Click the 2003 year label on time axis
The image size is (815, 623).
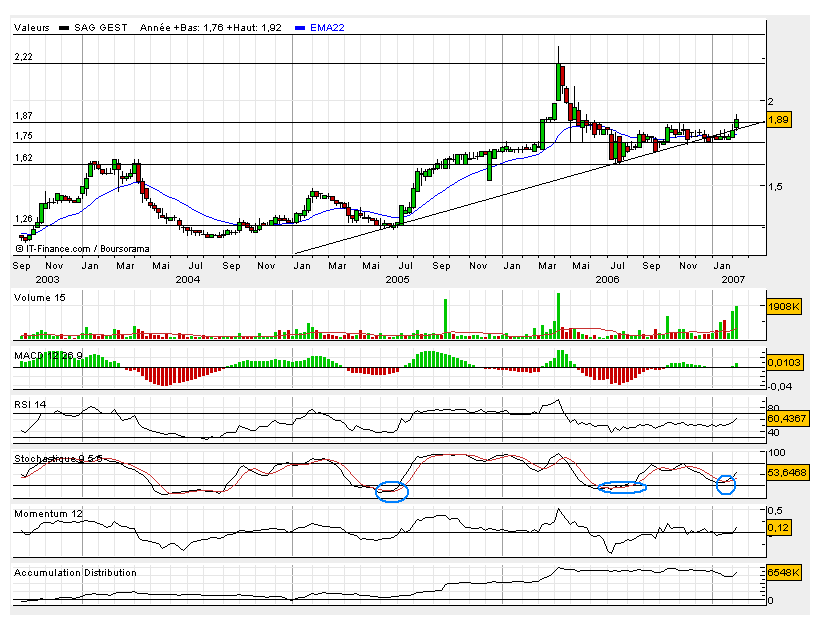47,280
